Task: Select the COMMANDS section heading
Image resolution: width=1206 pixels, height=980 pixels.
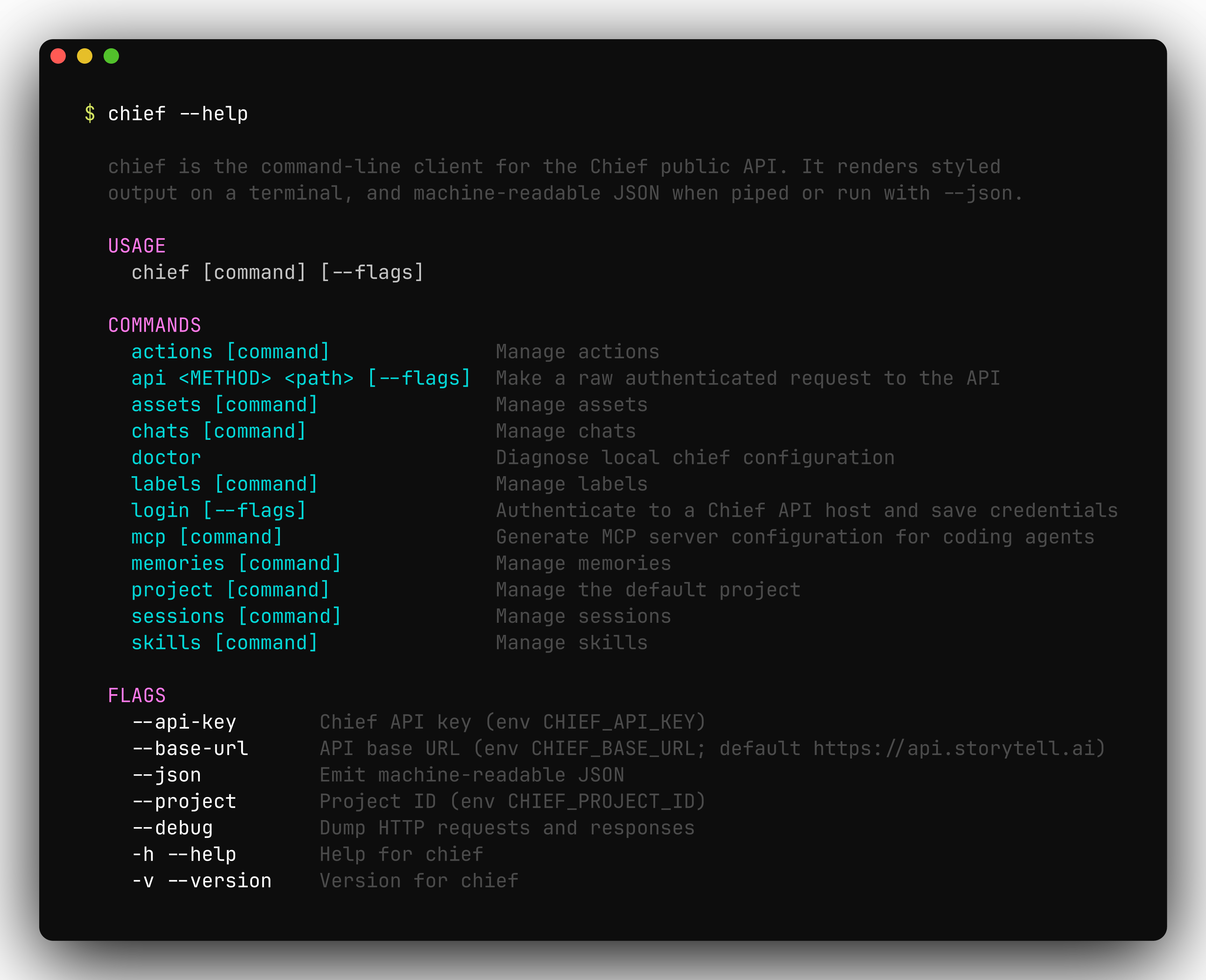Action: pyautogui.click(x=155, y=325)
